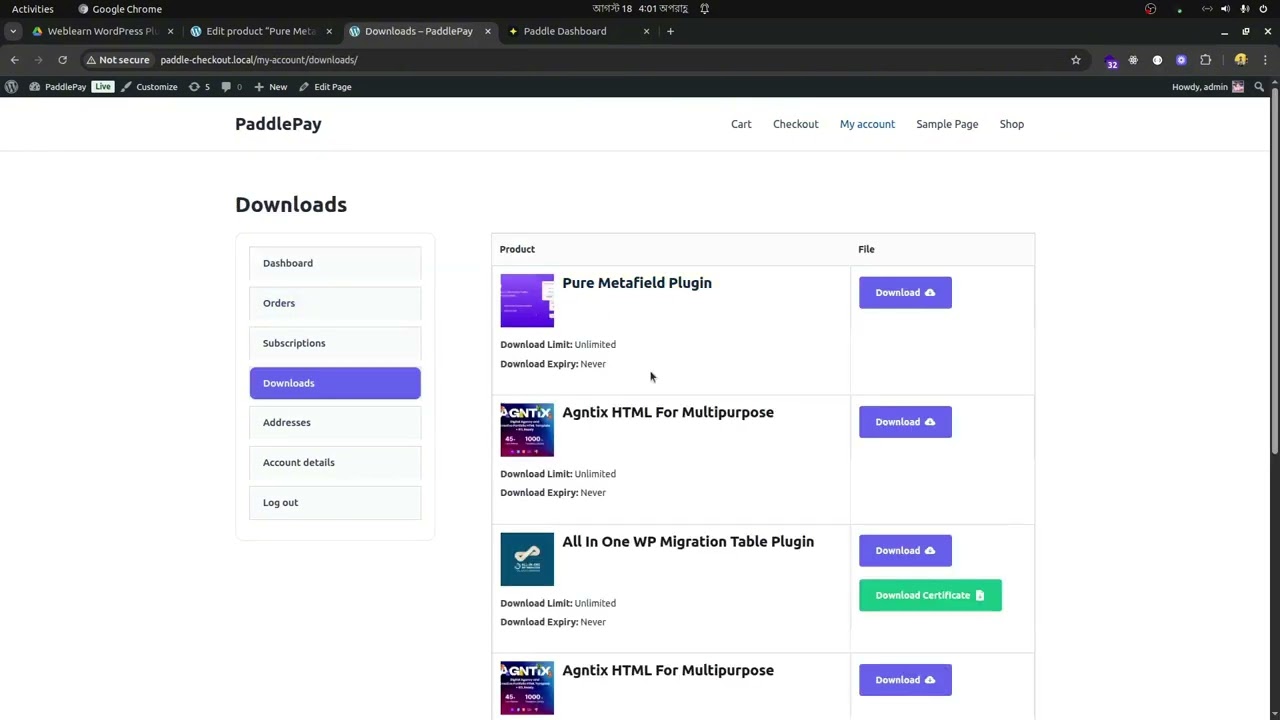Click Edit Page in the admin bar
This screenshot has width=1280, height=720.
[325, 87]
